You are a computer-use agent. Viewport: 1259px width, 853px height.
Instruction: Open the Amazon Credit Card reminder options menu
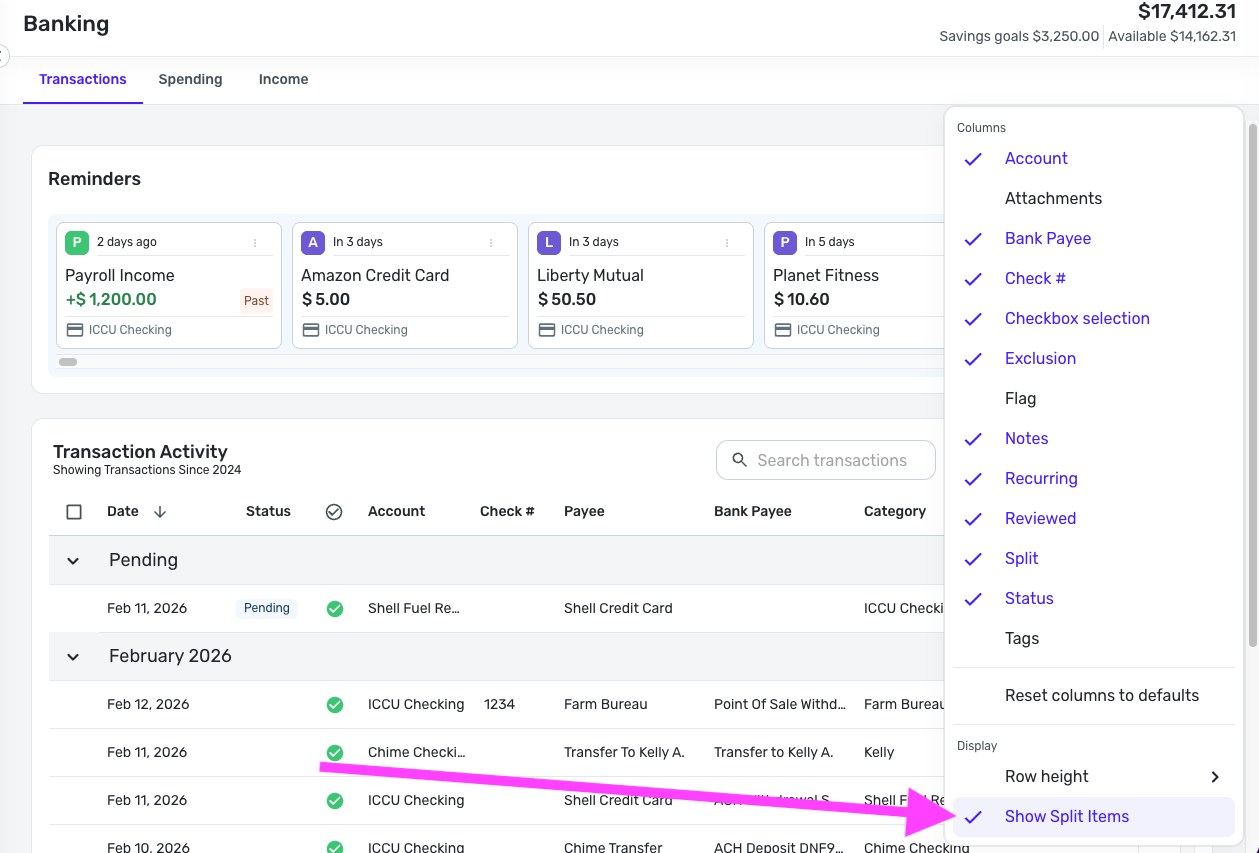tap(491, 242)
